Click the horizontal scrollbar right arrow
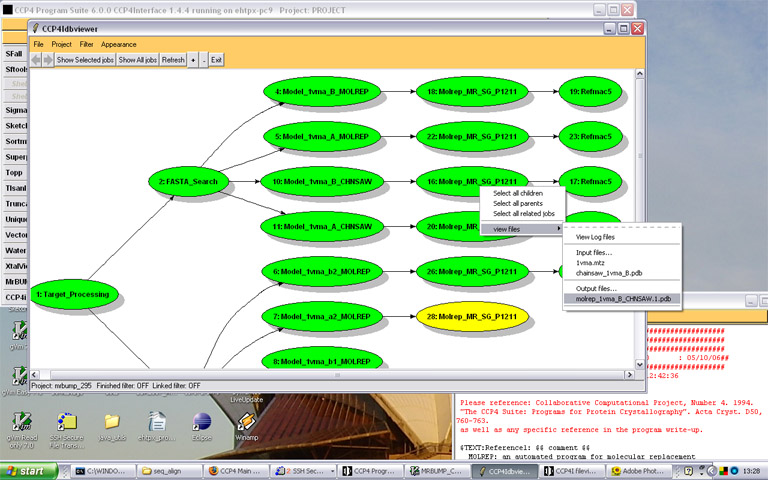The width and height of the screenshot is (768, 480). tap(630, 375)
